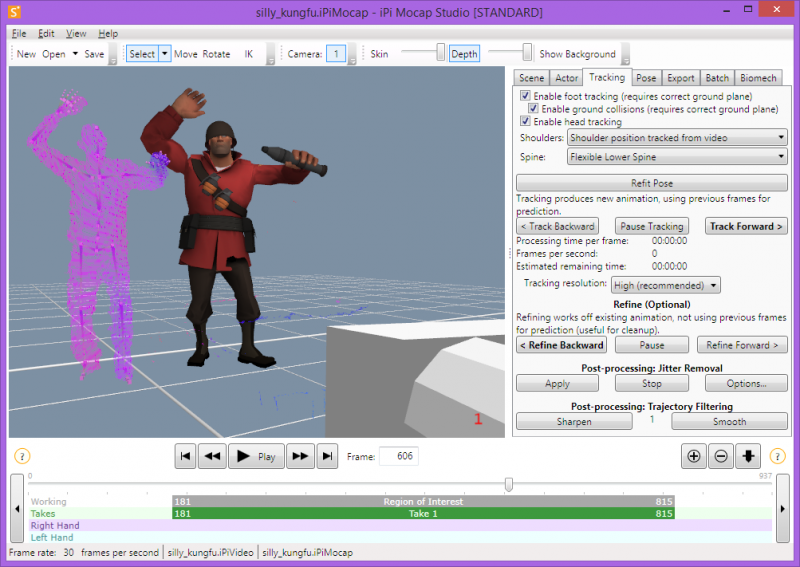800x567 pixels.
Task: Apply jitter removal
Action: coord(557,383)
